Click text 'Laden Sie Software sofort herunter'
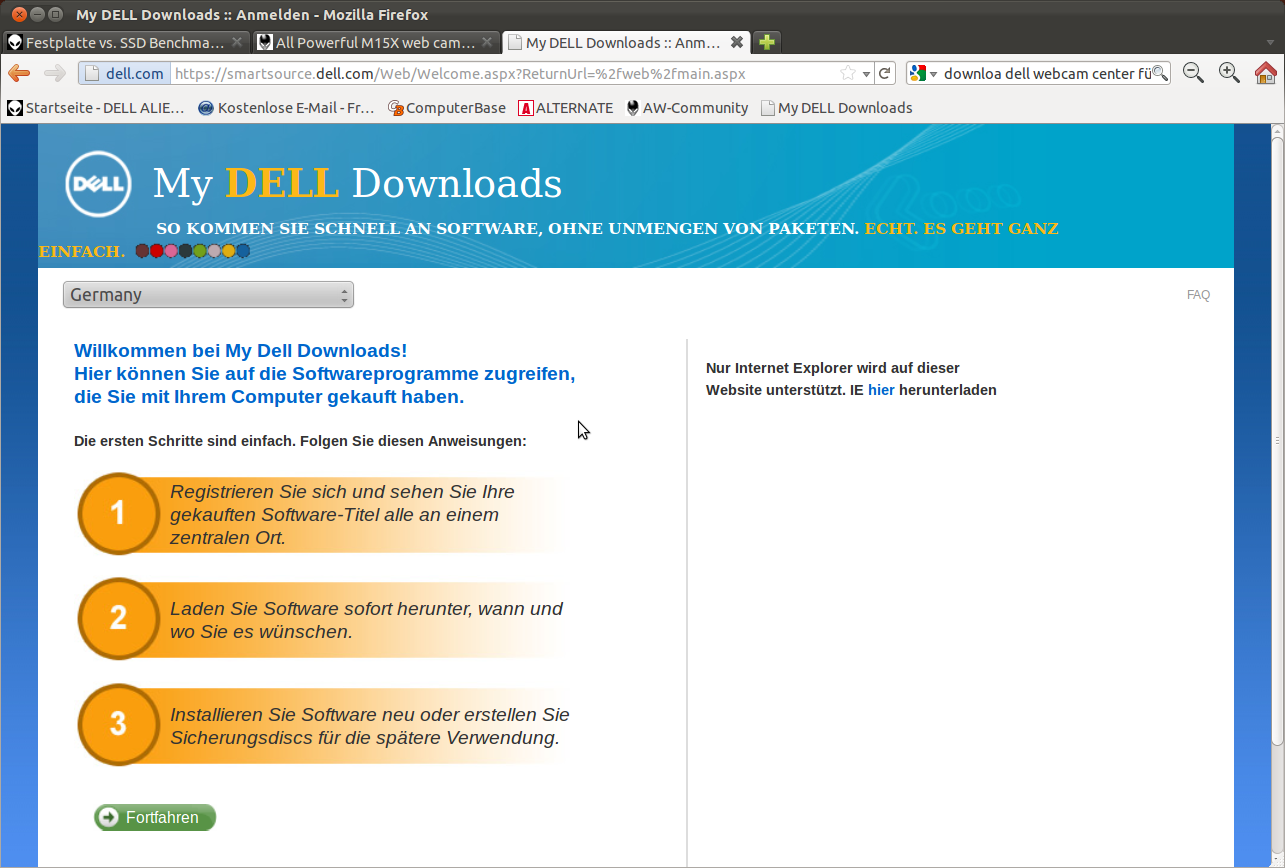Viewport: 1285px width, 868px height. coord(321,608)
